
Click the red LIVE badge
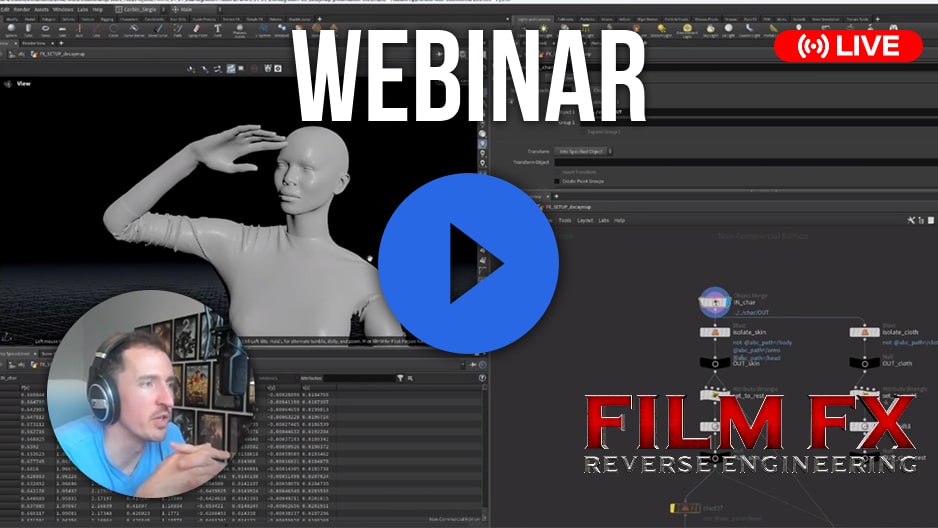(x=848, y=46)
